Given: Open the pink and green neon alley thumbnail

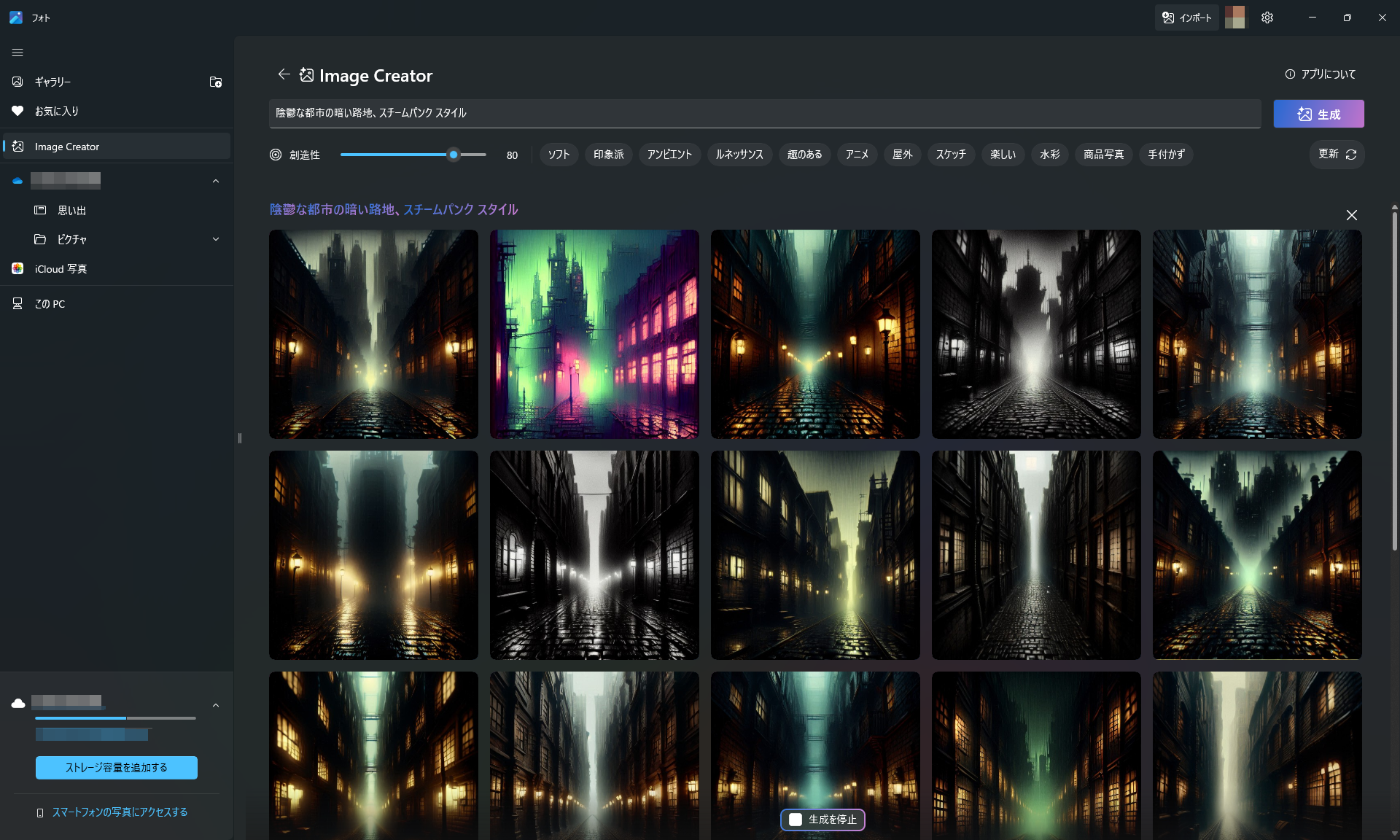Looking at the screenshot, I should 594,334.
